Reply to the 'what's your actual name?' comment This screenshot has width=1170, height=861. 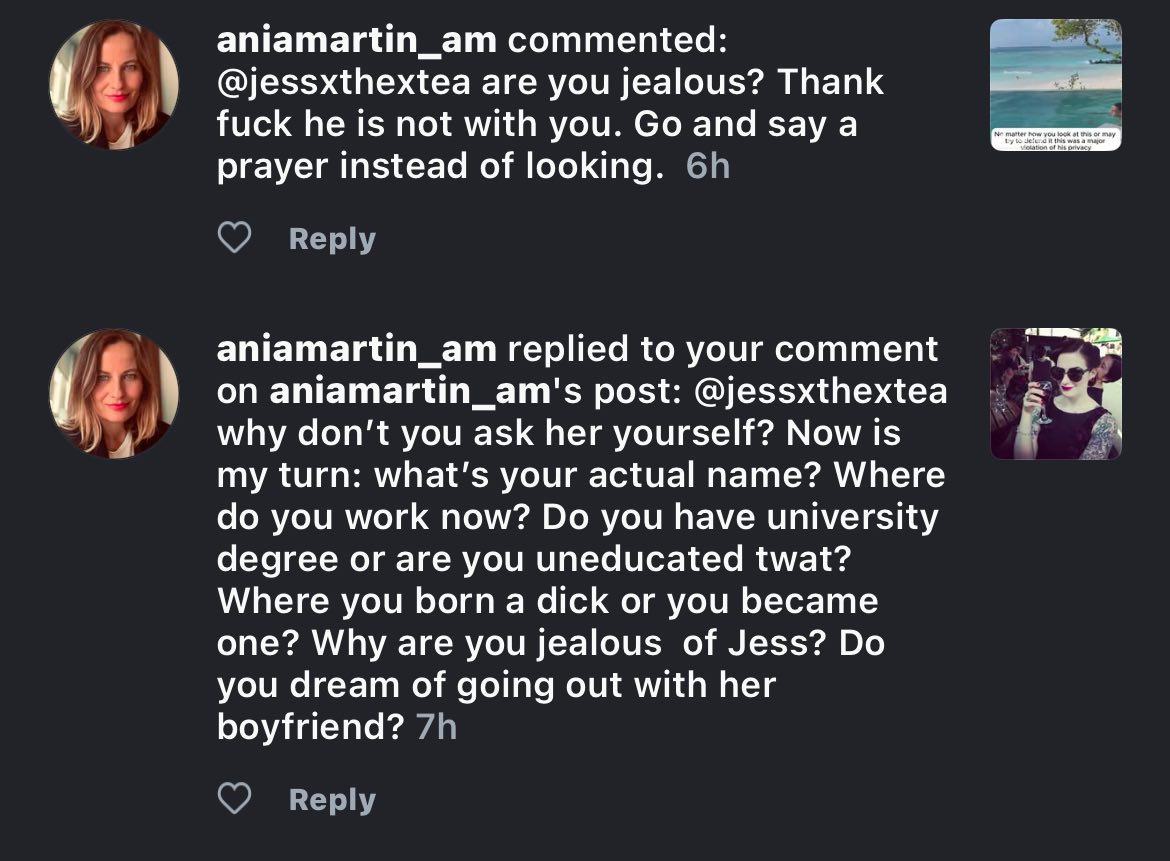pos(331,800)
